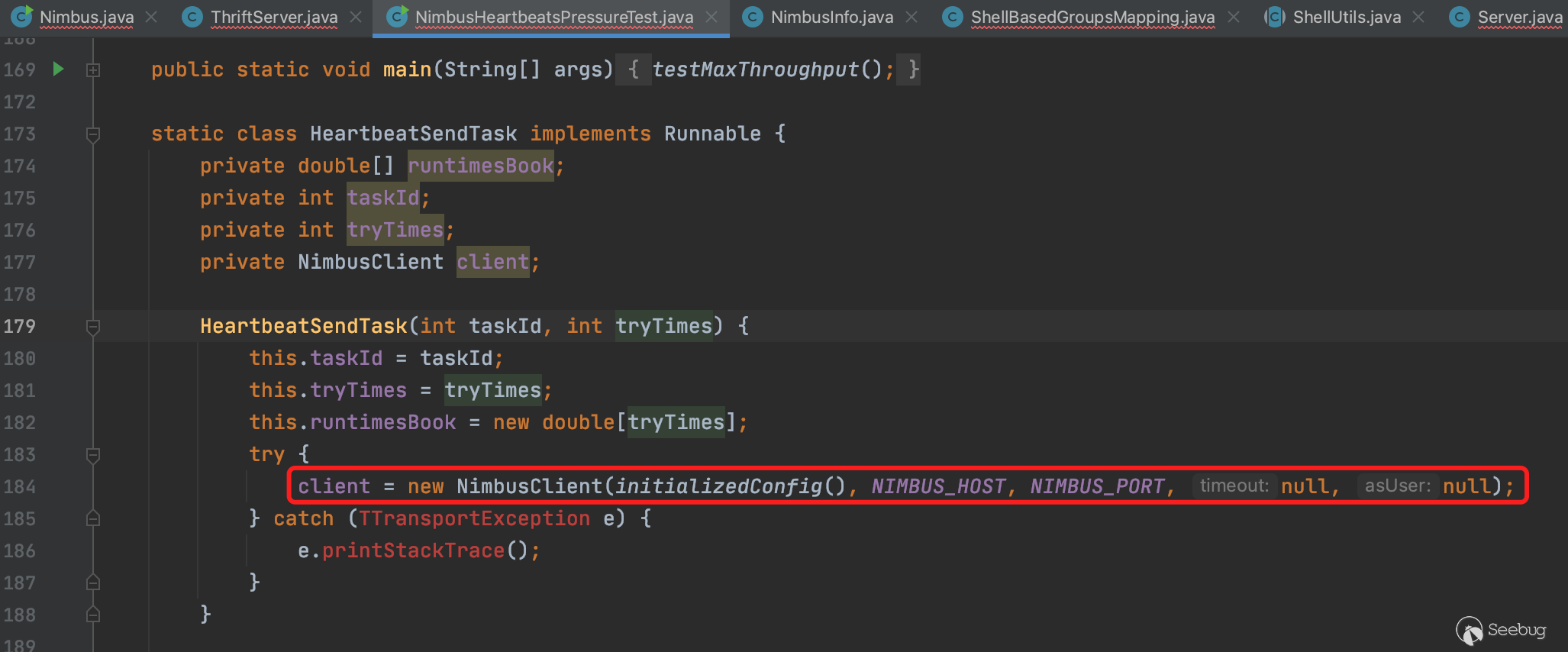Collapse the constructor fold marker at line 179

pos(93,327)
